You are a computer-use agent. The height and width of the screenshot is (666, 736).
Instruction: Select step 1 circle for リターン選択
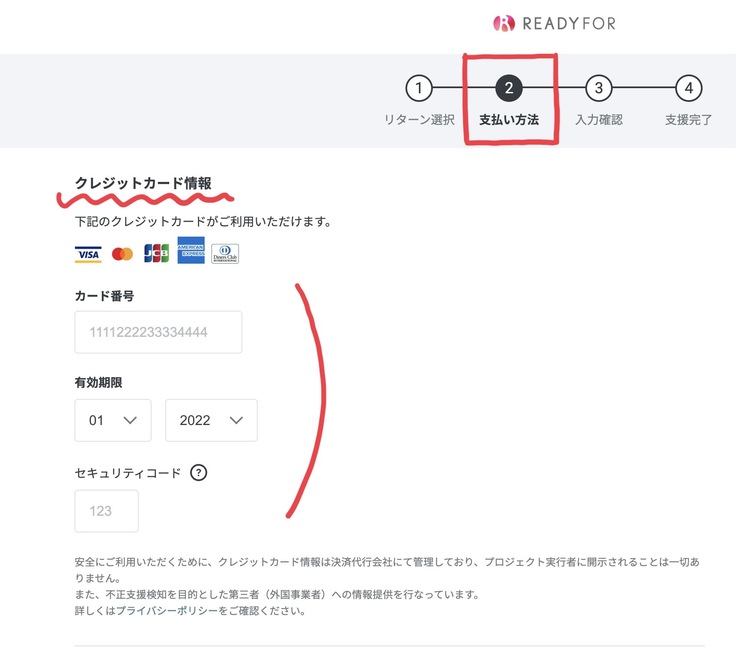click(x=419, y=89)
